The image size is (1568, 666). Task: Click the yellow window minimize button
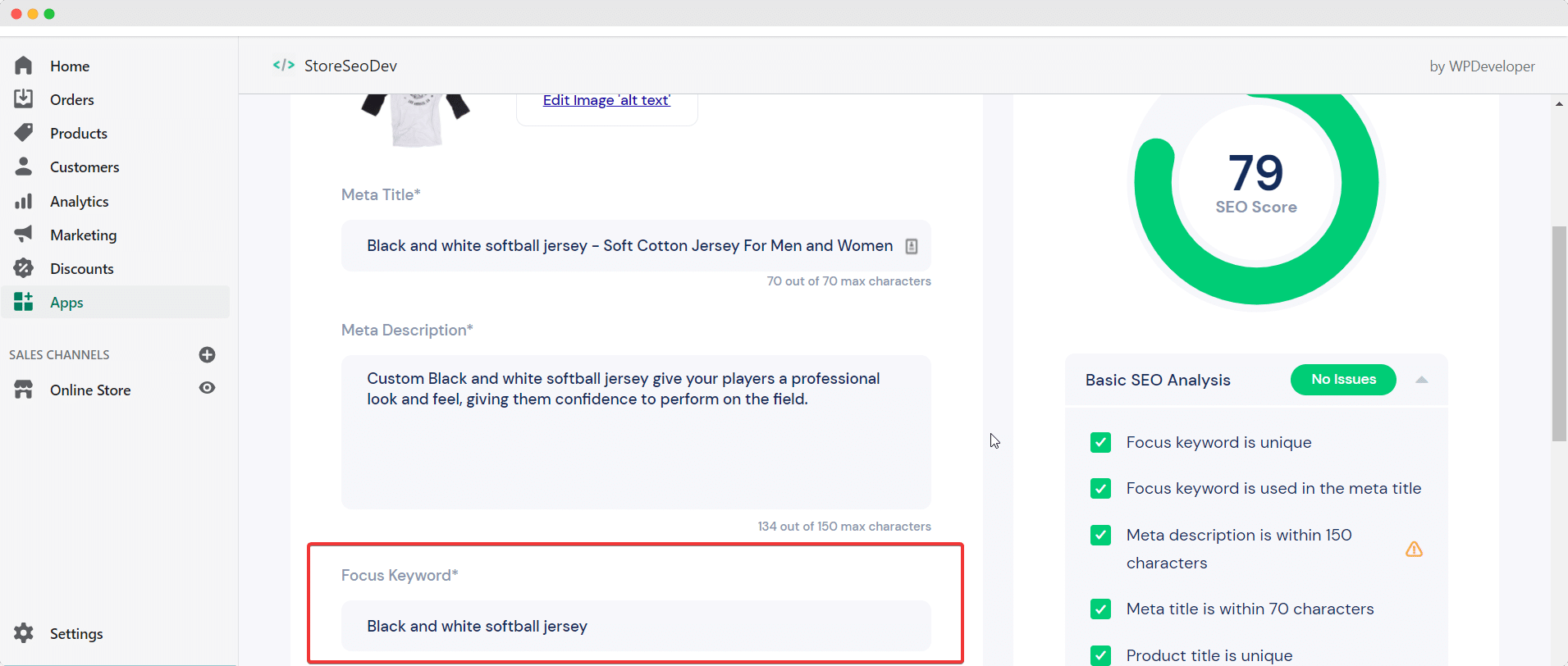click(33, 14)
